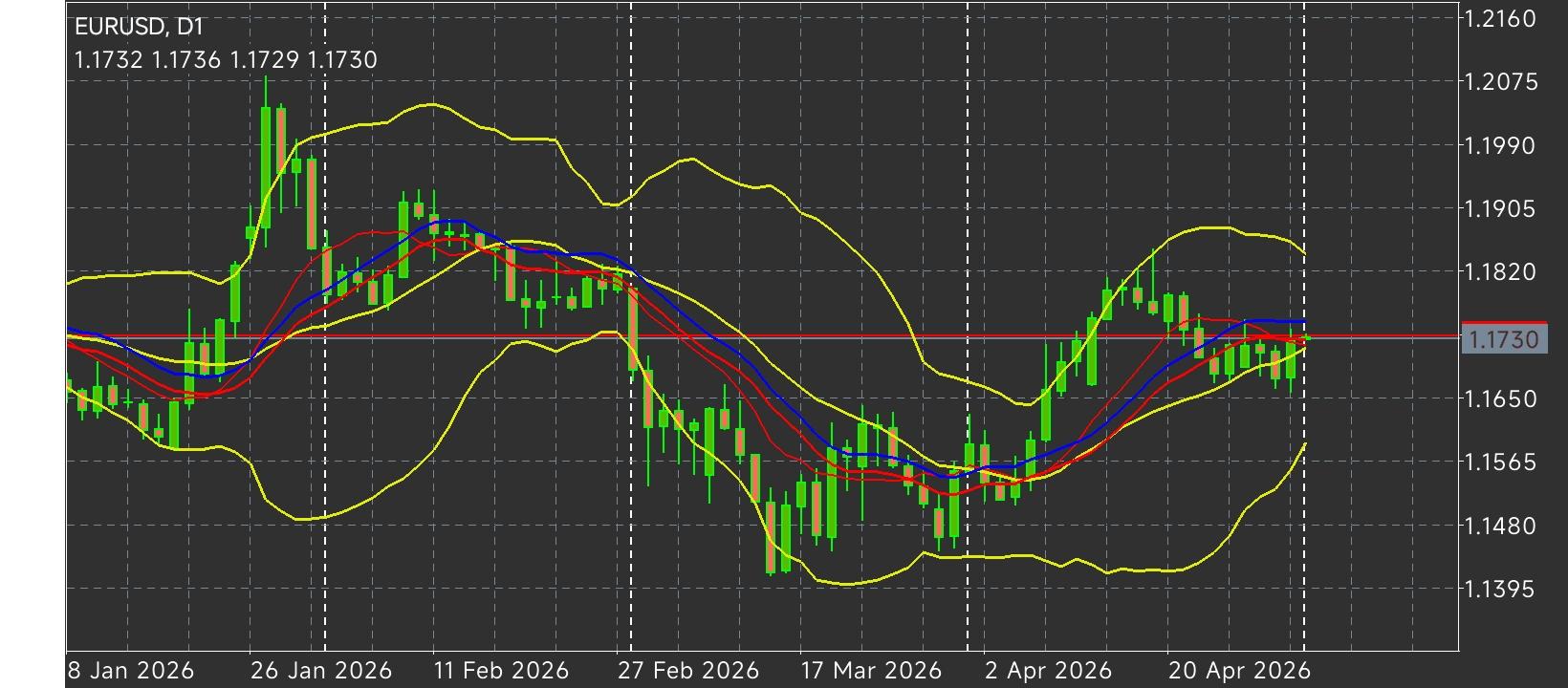
Task: Select the 1.2160 price axis label
Action: (x=1502, y=19)
